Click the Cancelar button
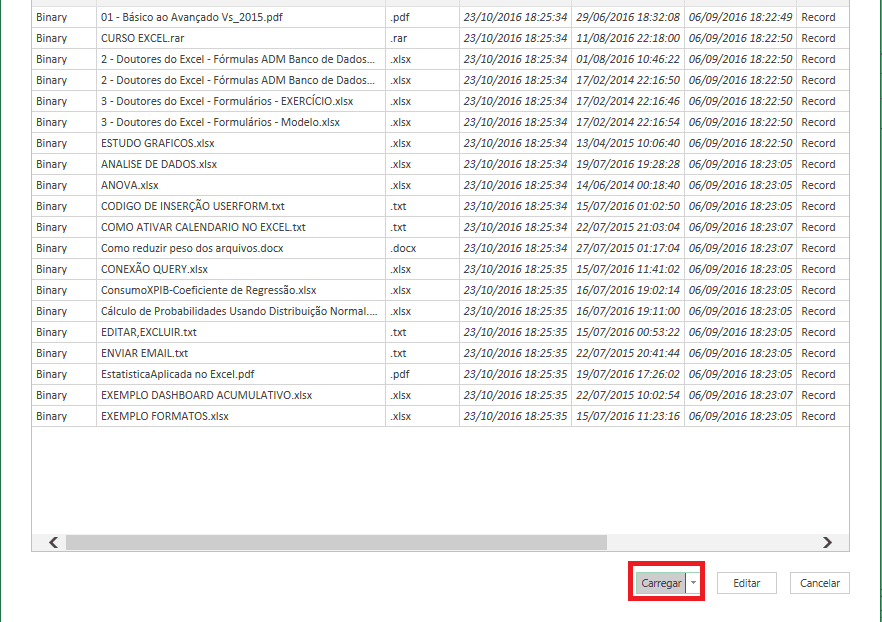882x622 pixels. tap(820, 583)
